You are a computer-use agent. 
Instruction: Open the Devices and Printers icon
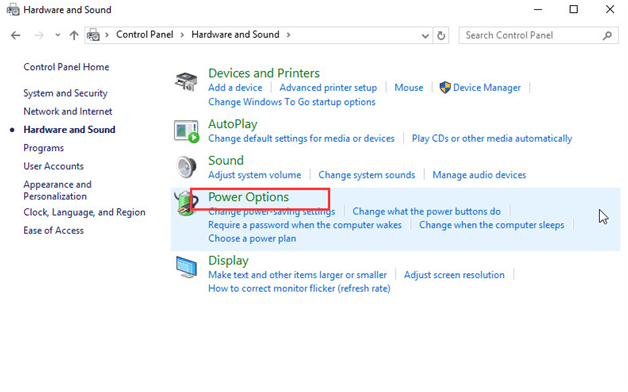(x=186, y=81)
